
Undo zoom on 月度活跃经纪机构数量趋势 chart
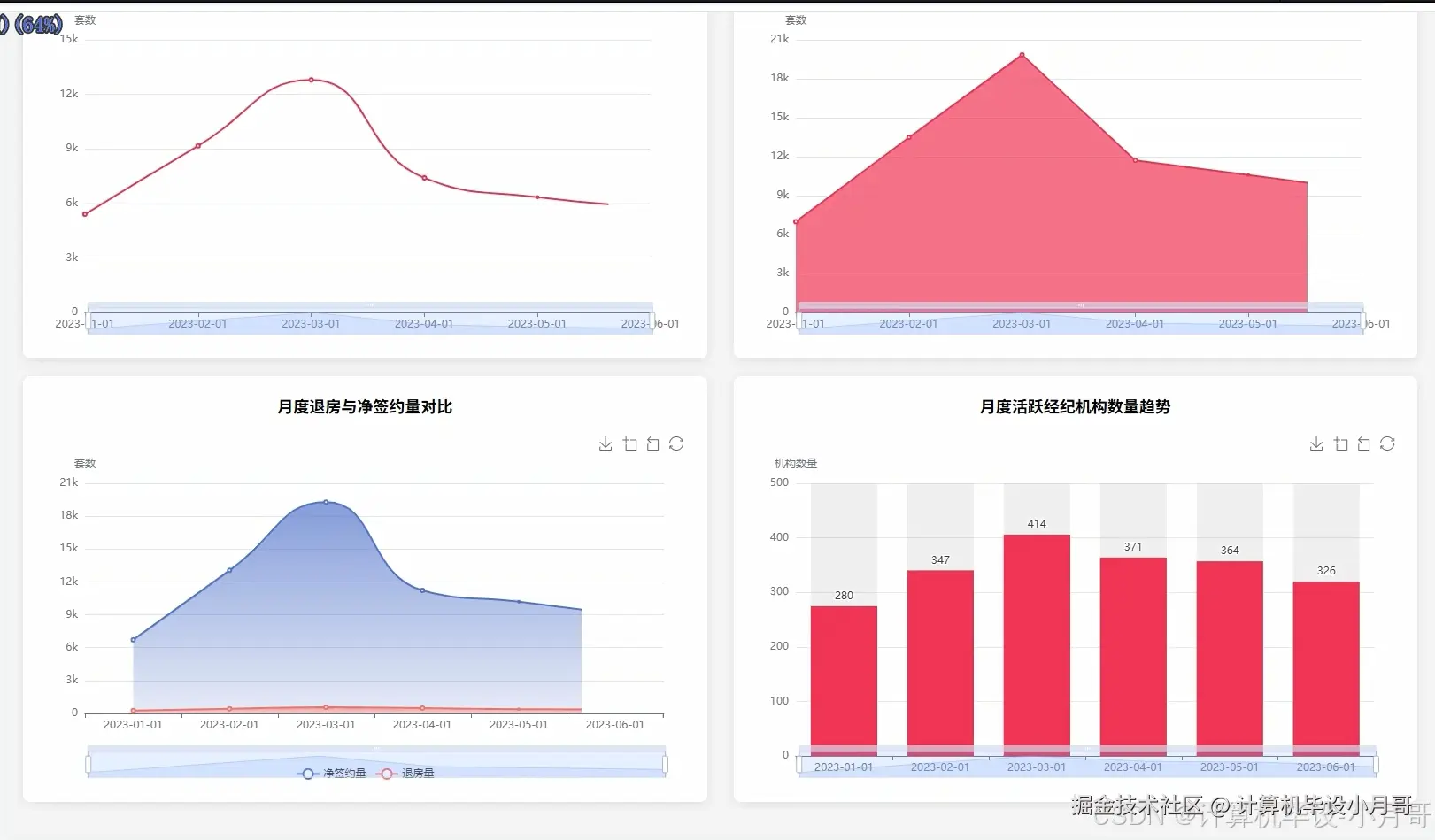pos(1364,443)
